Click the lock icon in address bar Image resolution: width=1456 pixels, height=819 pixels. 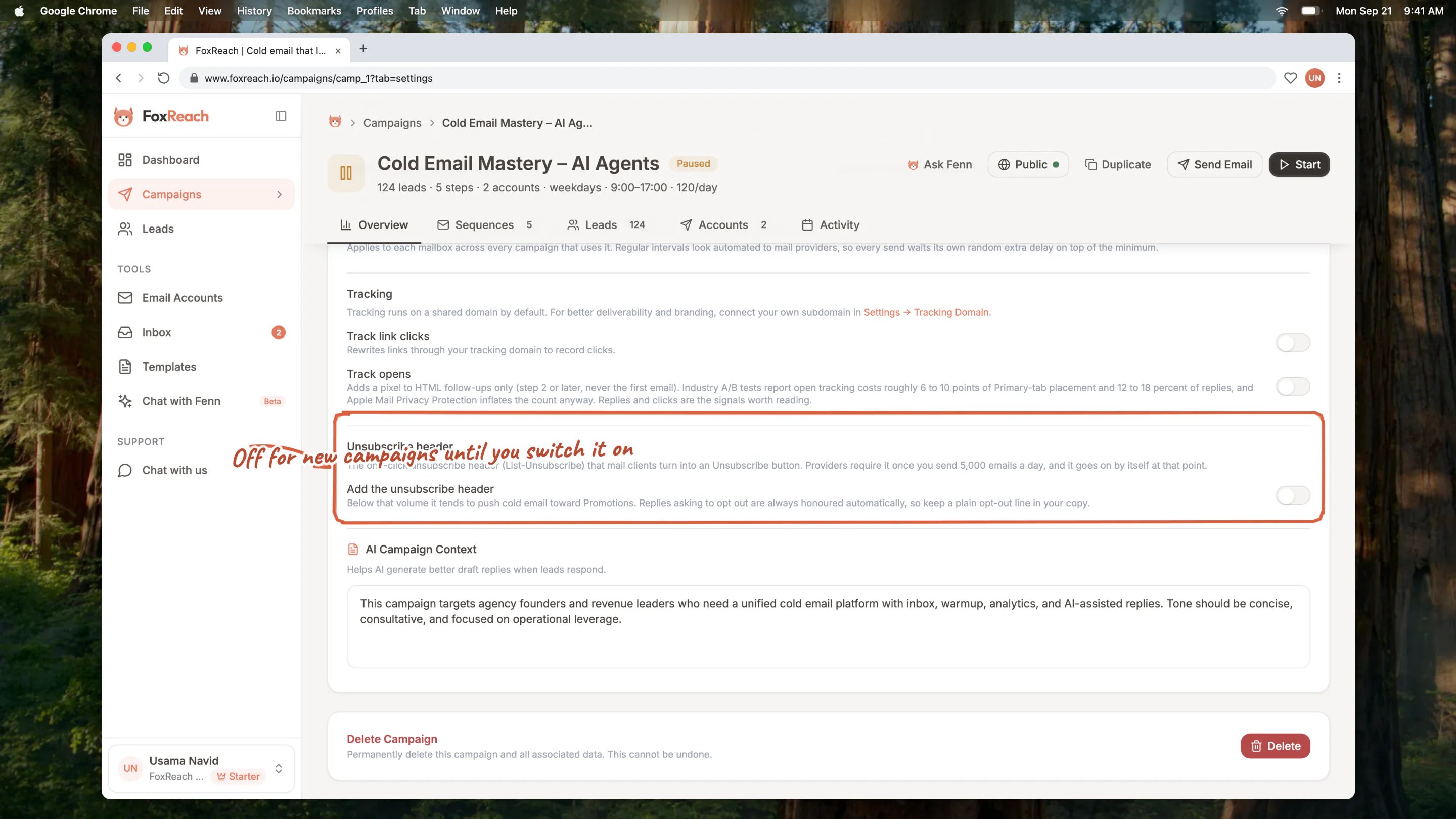coord(194,78)
